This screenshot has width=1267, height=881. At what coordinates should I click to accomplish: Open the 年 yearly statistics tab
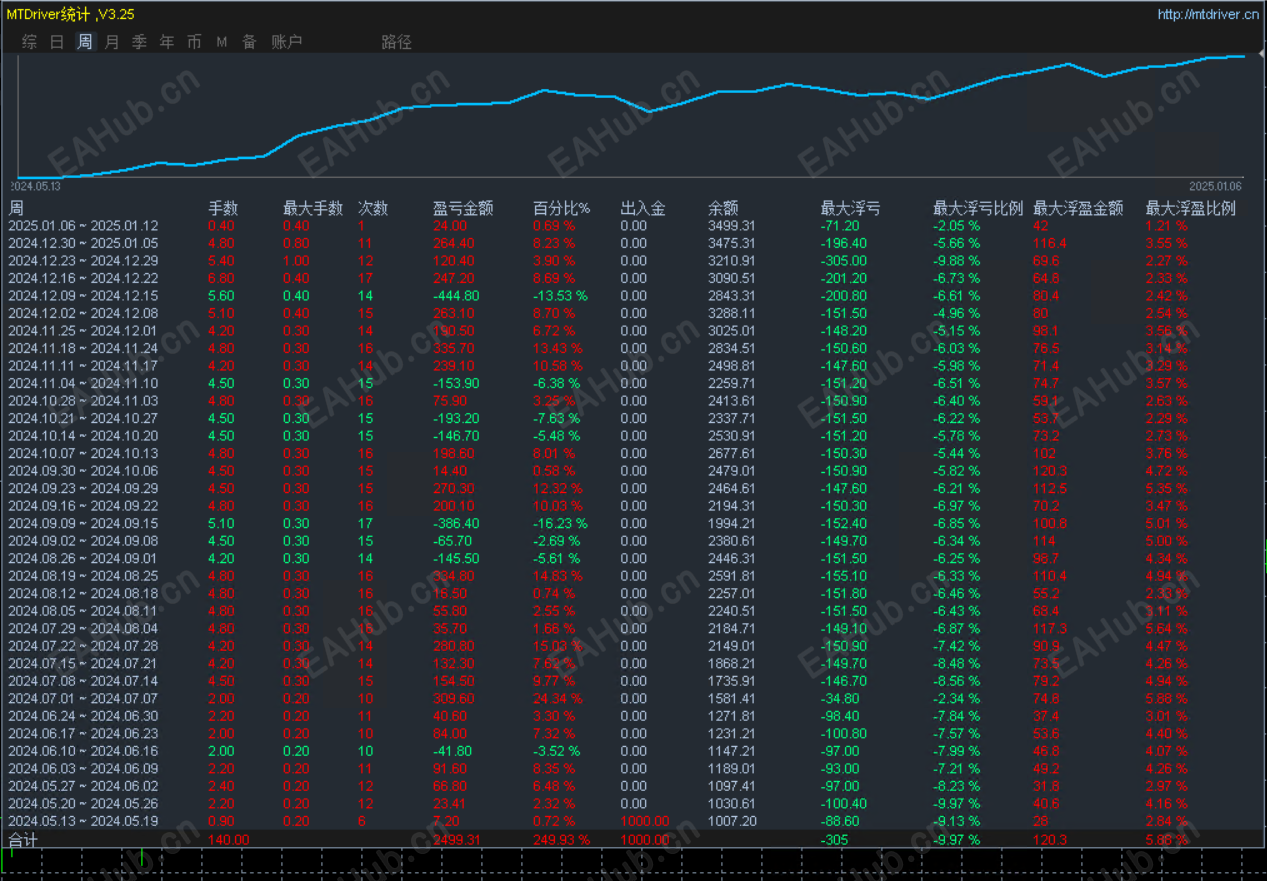point(167,42)
